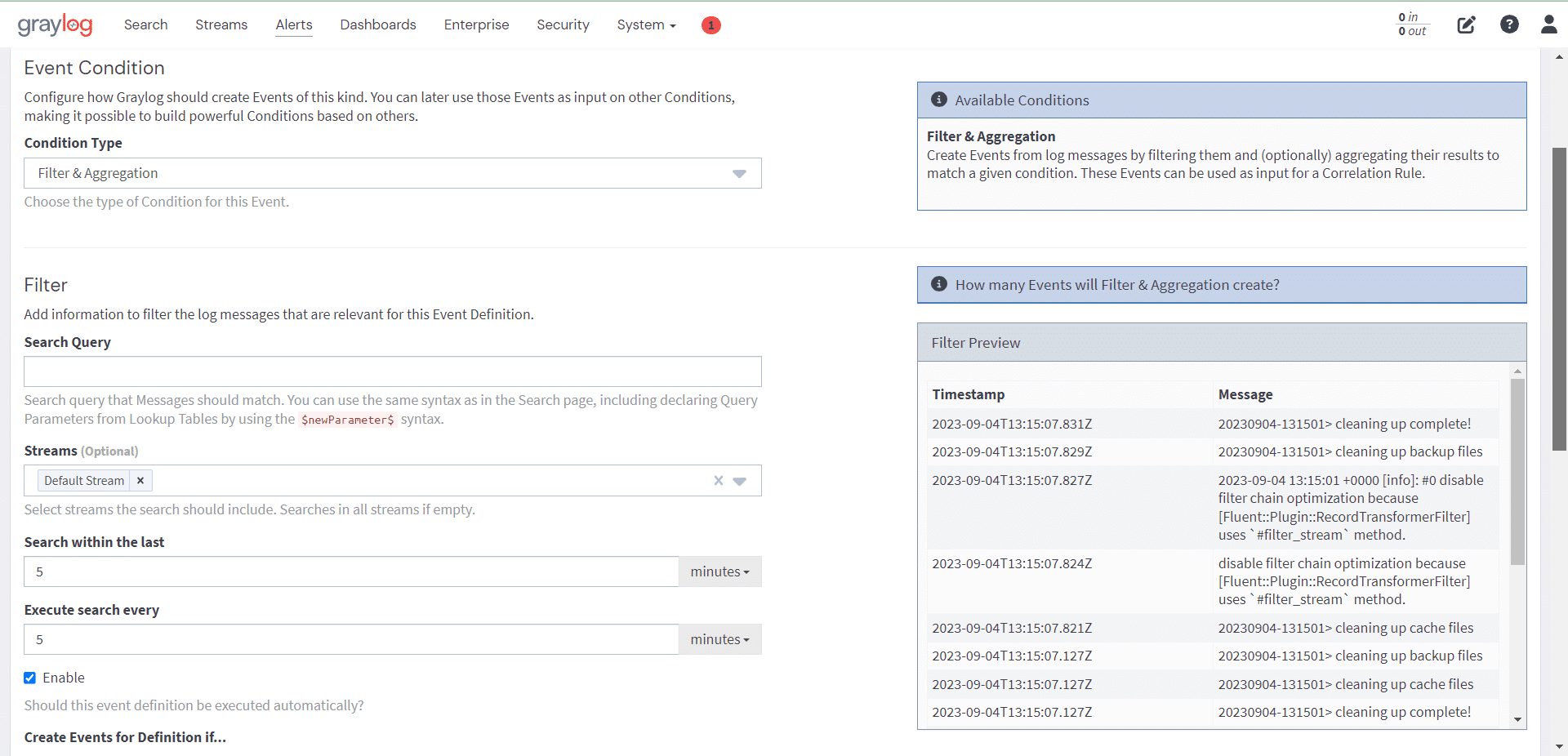Expand the Streams selector dropdown arrow
This screenshot has height=756, width=1568.
pyautogui.click(x=741, y=481)
